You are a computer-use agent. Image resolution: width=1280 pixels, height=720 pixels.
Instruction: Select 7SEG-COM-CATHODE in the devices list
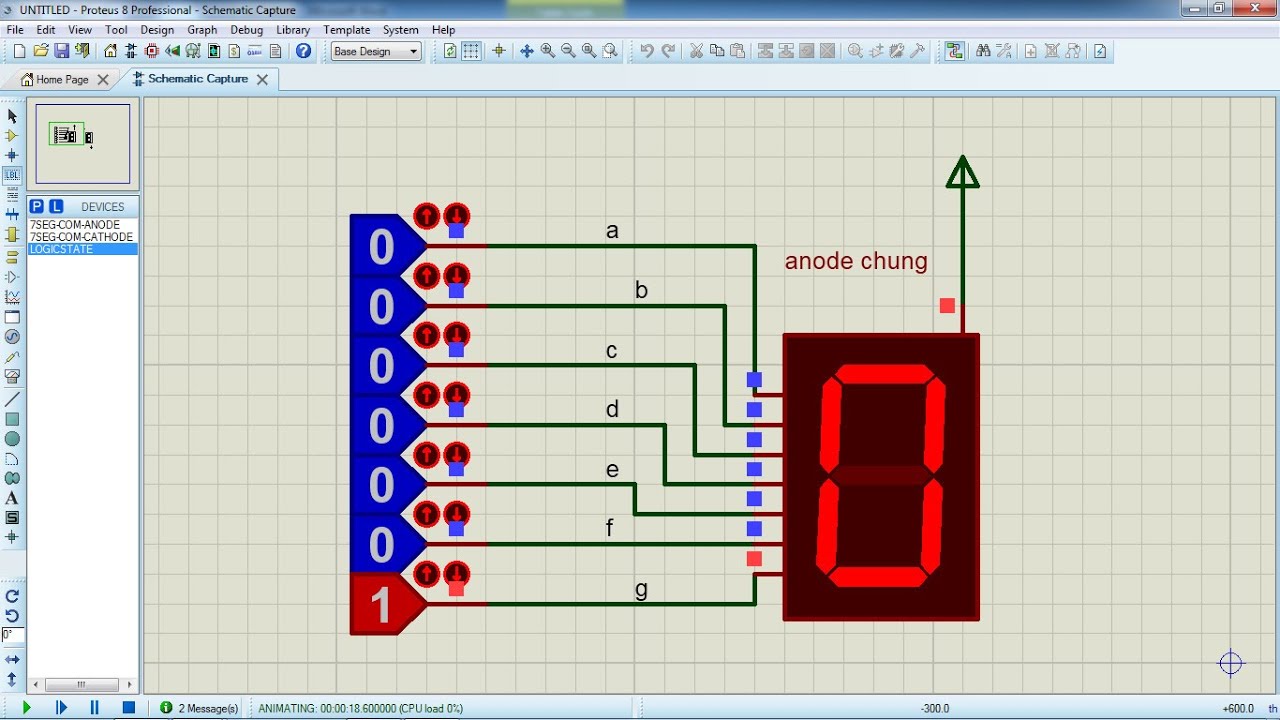pyautogui.click(x=81, y=237)
